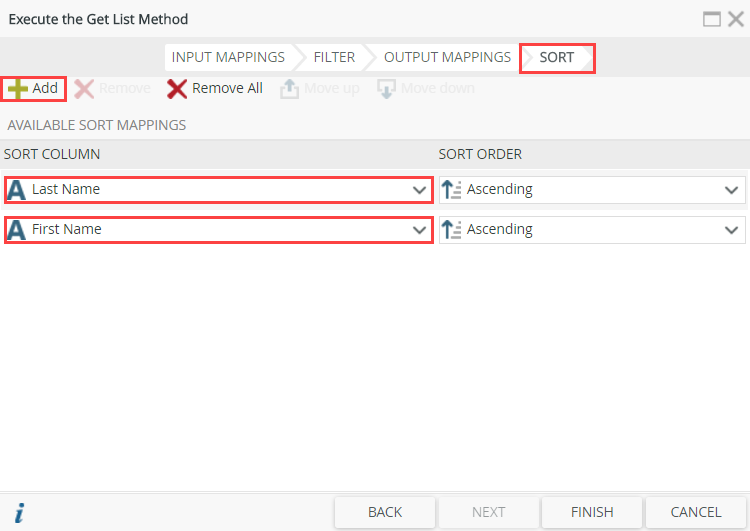The height and width of the screenshot is (531, 750).
Task: Click the dialog title Execute the Get List Method
Action: pyautogui.click(x=98, y=19)
